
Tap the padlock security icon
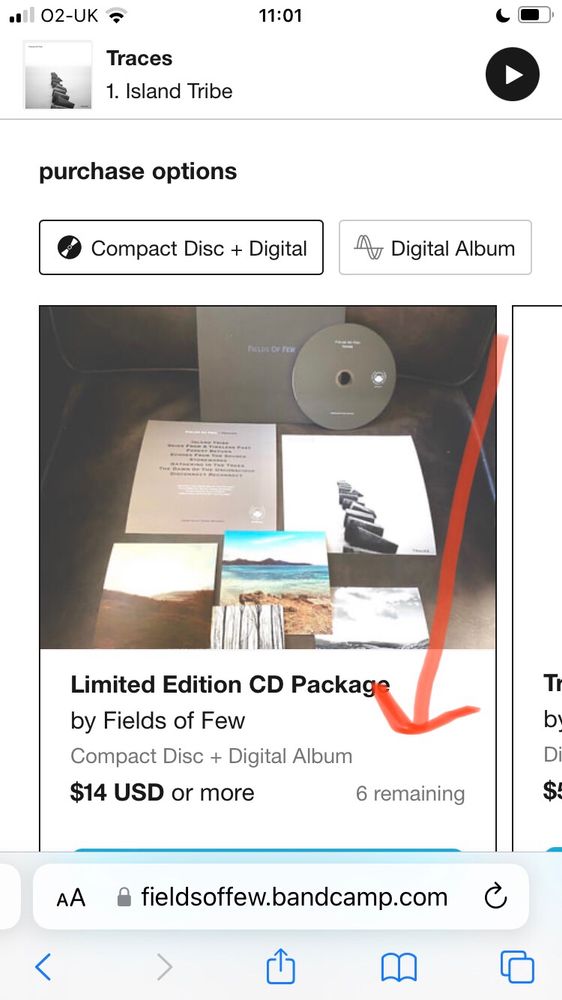(x=124, y=898)
